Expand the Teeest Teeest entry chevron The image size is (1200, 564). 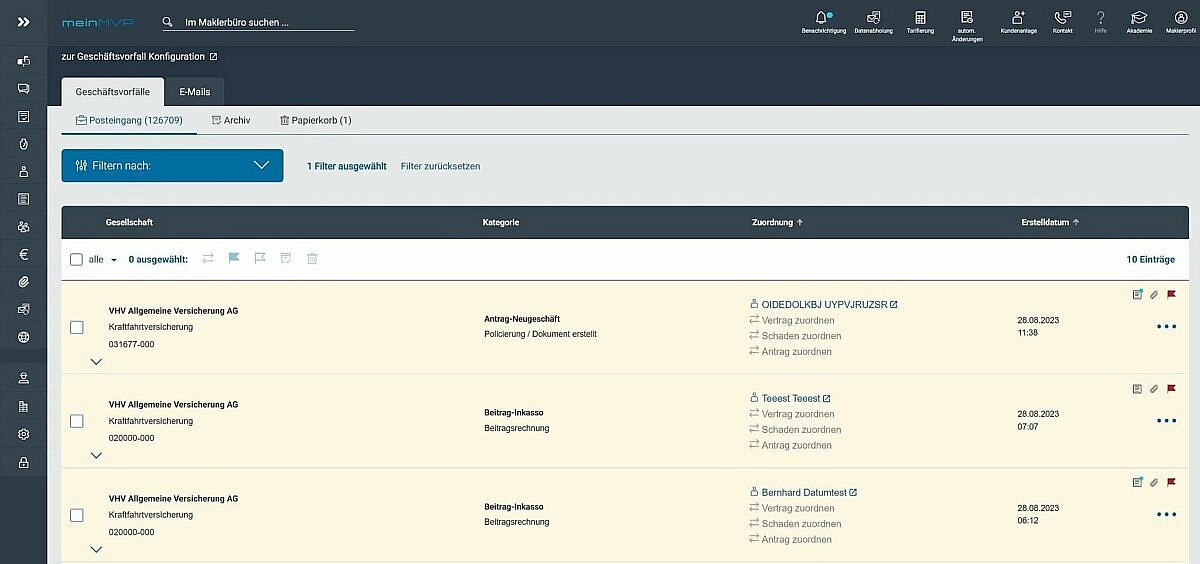96,456
